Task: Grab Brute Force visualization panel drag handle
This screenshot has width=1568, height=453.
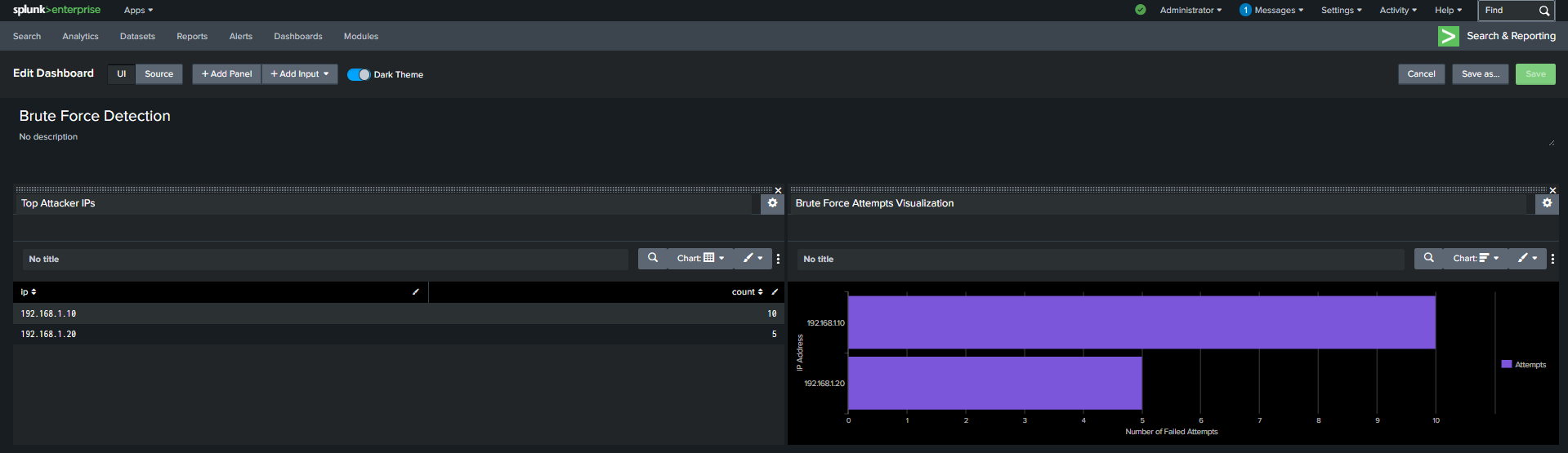Action: 1168,189
